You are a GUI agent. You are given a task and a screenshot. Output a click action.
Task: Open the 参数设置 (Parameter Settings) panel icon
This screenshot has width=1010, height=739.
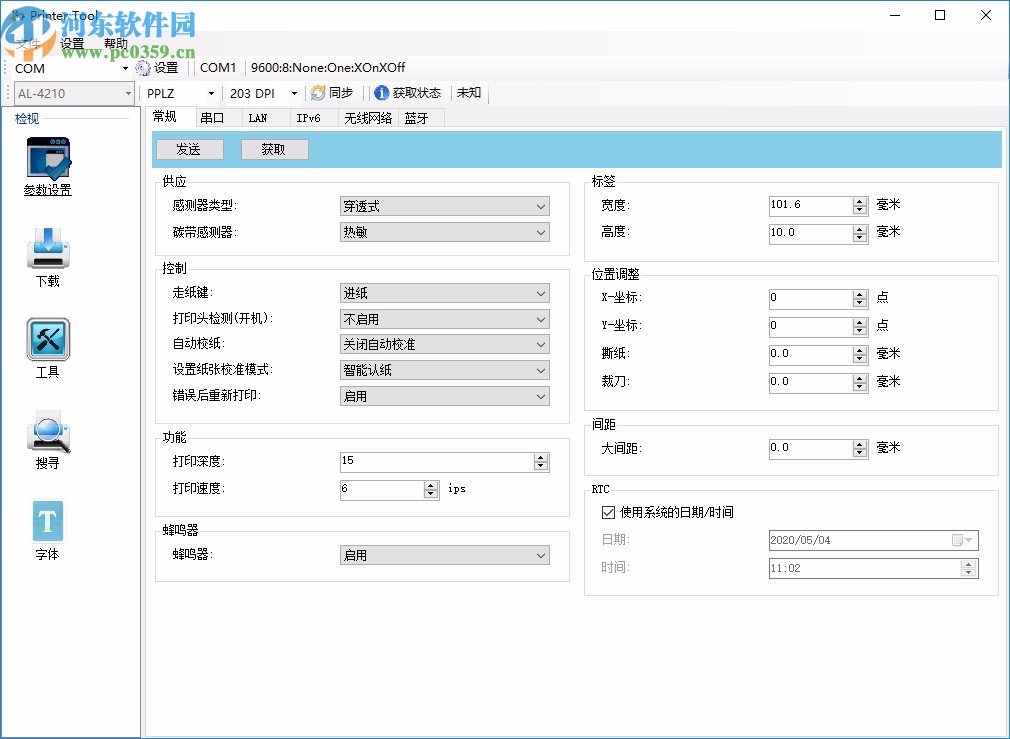pyautogui.click(x=46, y=160)
